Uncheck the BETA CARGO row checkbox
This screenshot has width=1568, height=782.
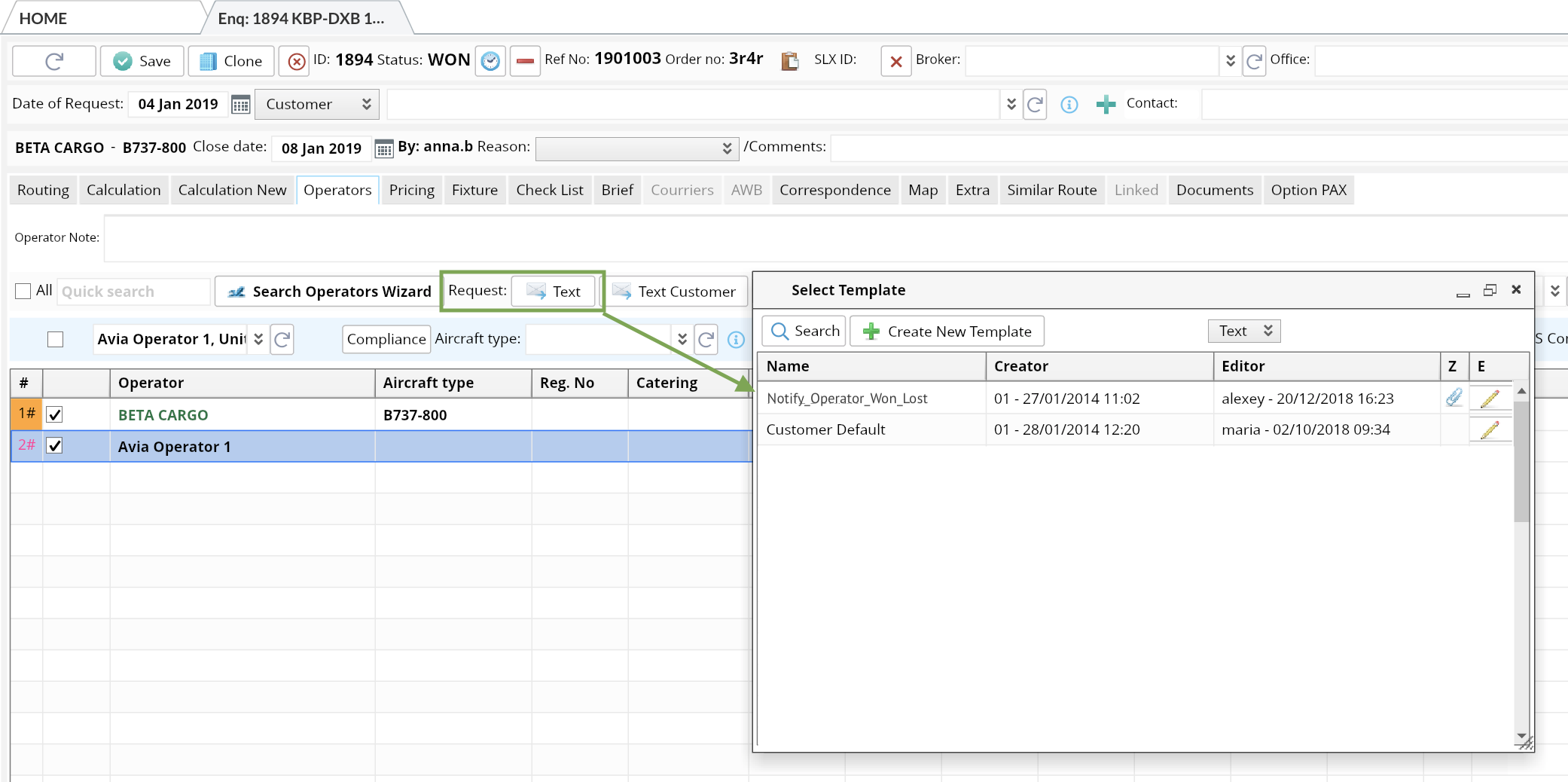pyautogui.click(x=55, y=414)
